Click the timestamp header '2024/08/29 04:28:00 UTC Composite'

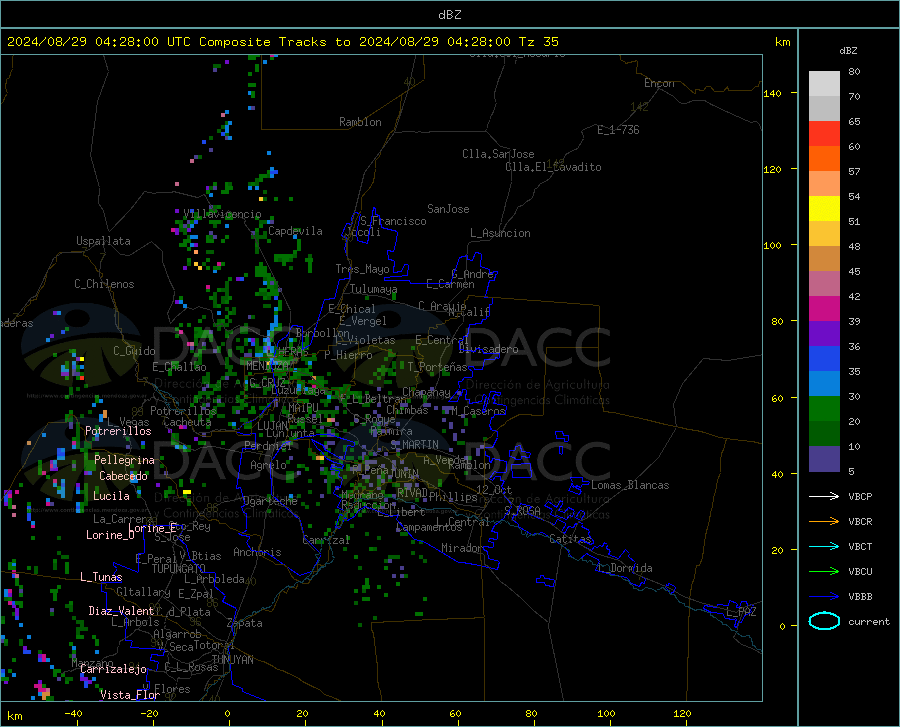coord(139,42)
